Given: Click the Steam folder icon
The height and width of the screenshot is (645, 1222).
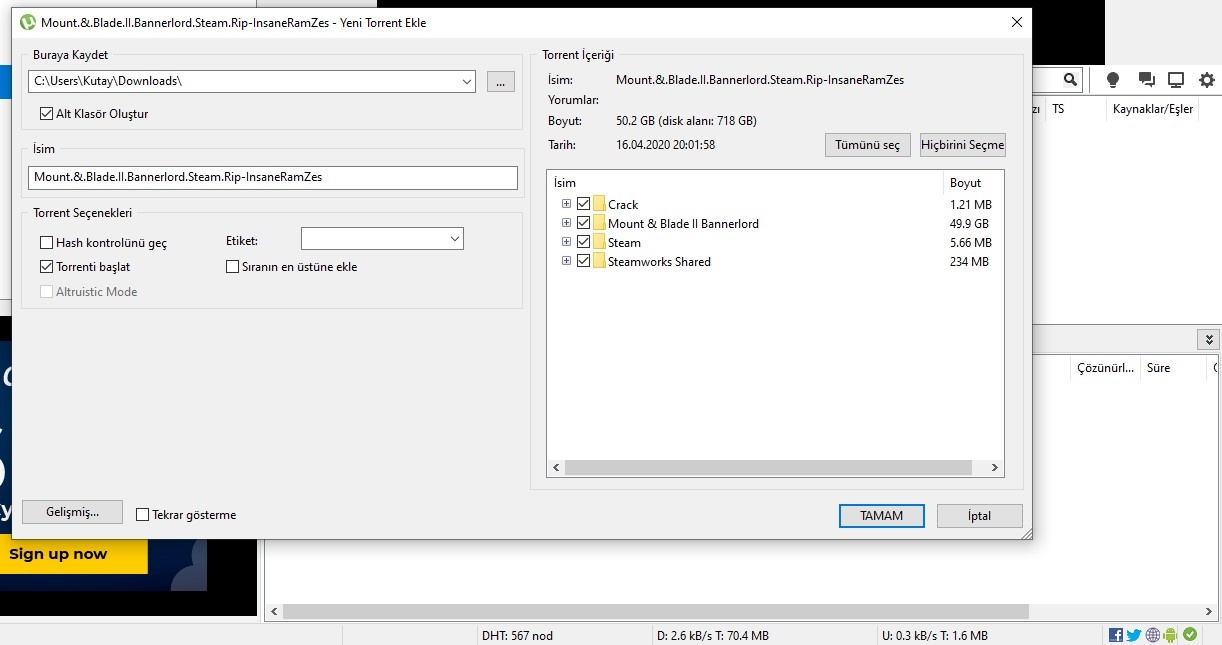Looking at the screenshot, I should [x=599, y=242].
